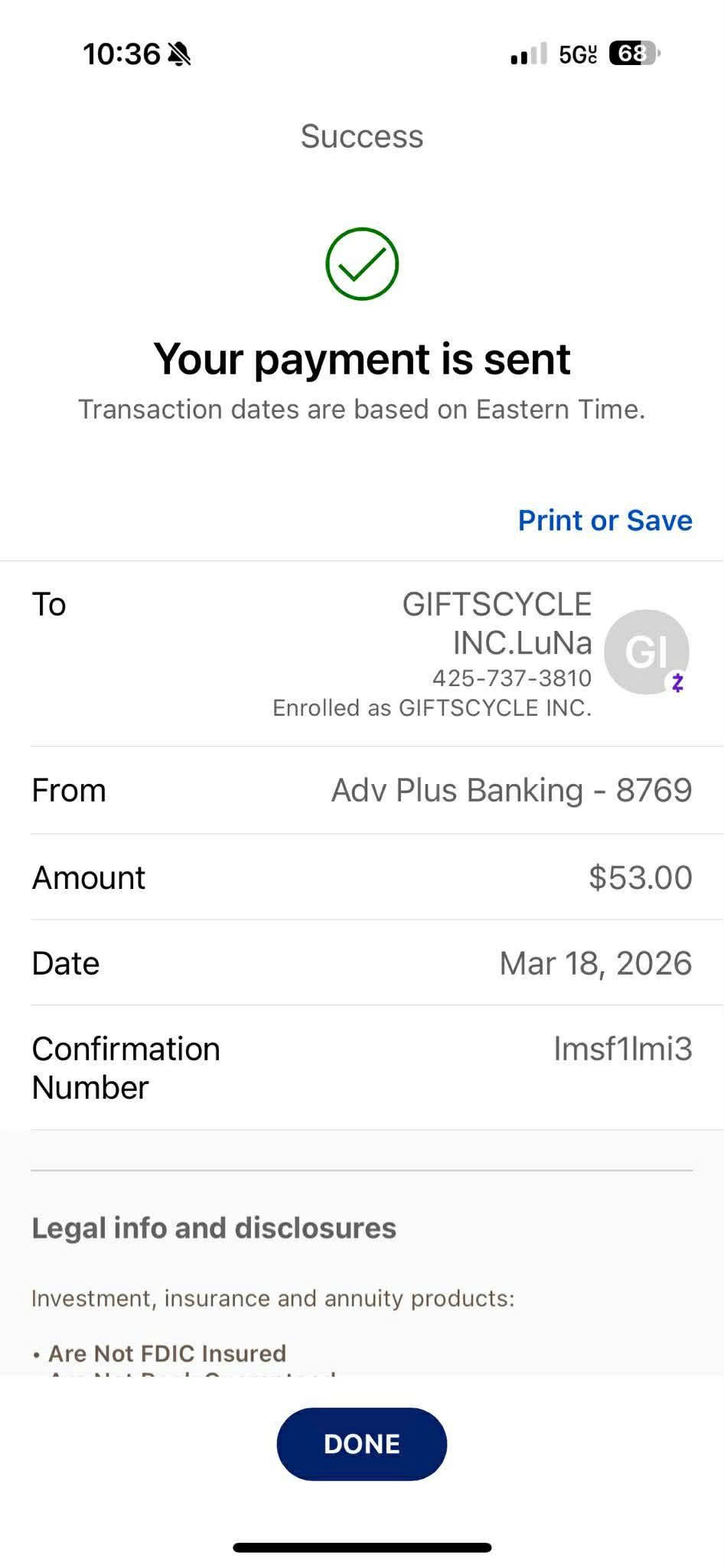Tap the purple Zelle badge icon
This screenshot has width=724, height=1568.
point(677,682)
